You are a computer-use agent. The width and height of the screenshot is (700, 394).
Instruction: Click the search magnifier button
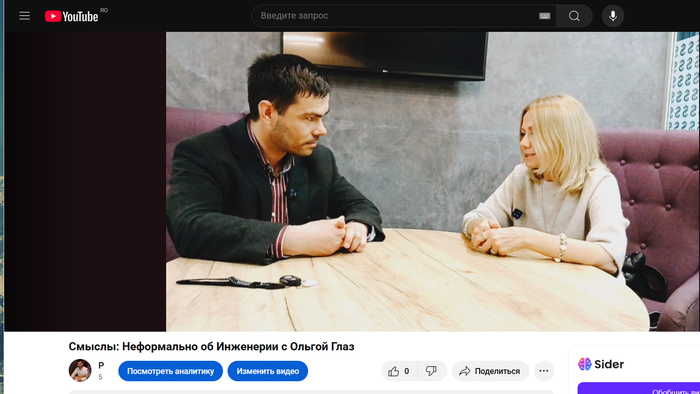pyautogui.click(x=574, y=16)
